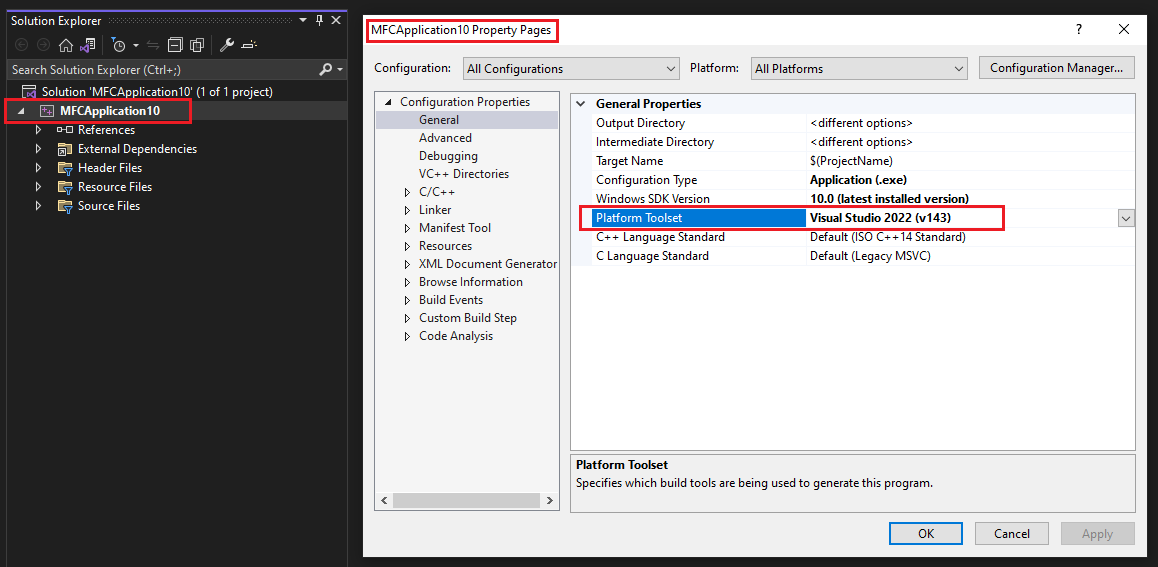Click the Resource Files filter folder icon

coord(65,187)
